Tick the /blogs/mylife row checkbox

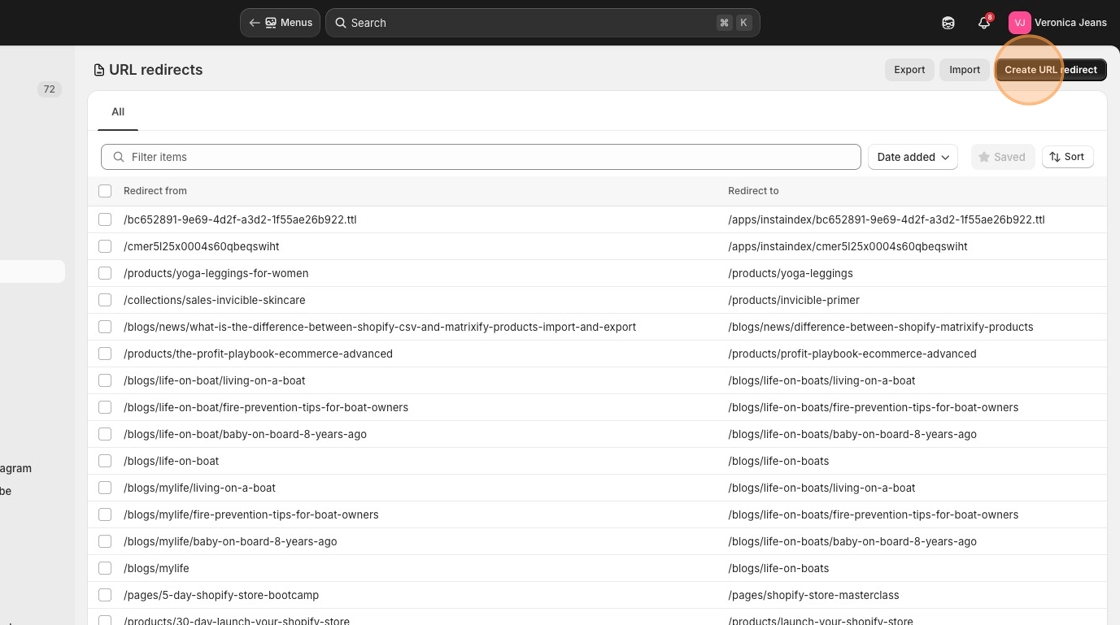105,568
